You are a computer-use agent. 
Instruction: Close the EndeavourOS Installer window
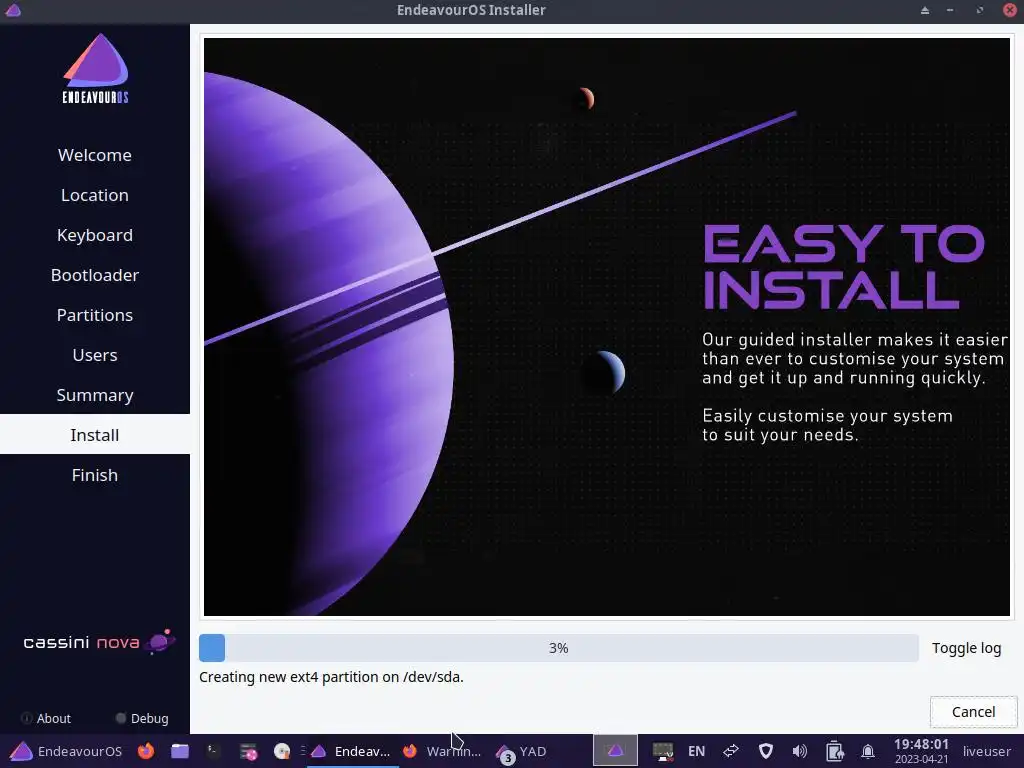[x=1010, y=10]
